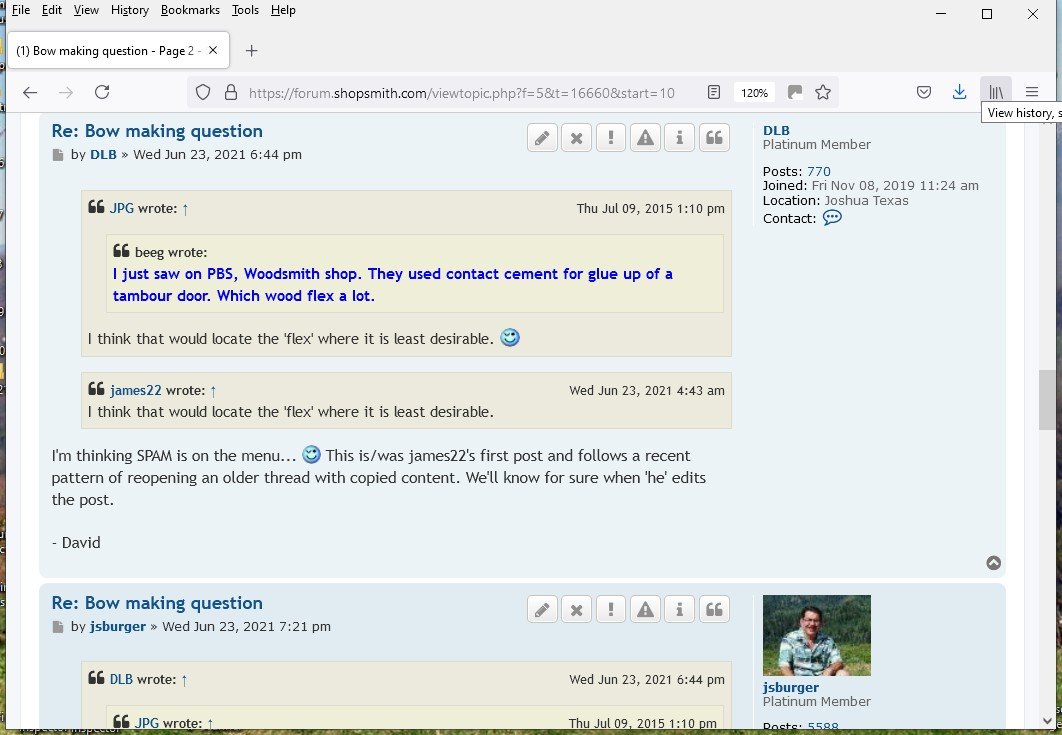Bookmark this page with the star
This screenshot has height=735, width=1062.
[823, 92]
